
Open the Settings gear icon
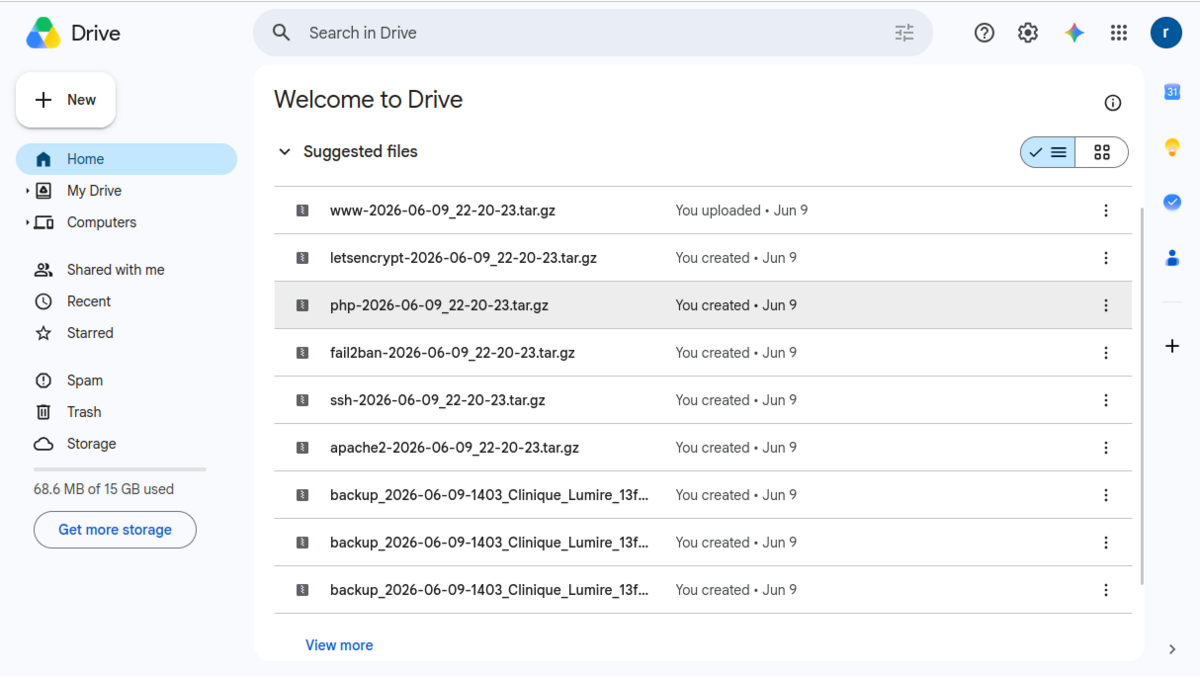(1028, 33)
